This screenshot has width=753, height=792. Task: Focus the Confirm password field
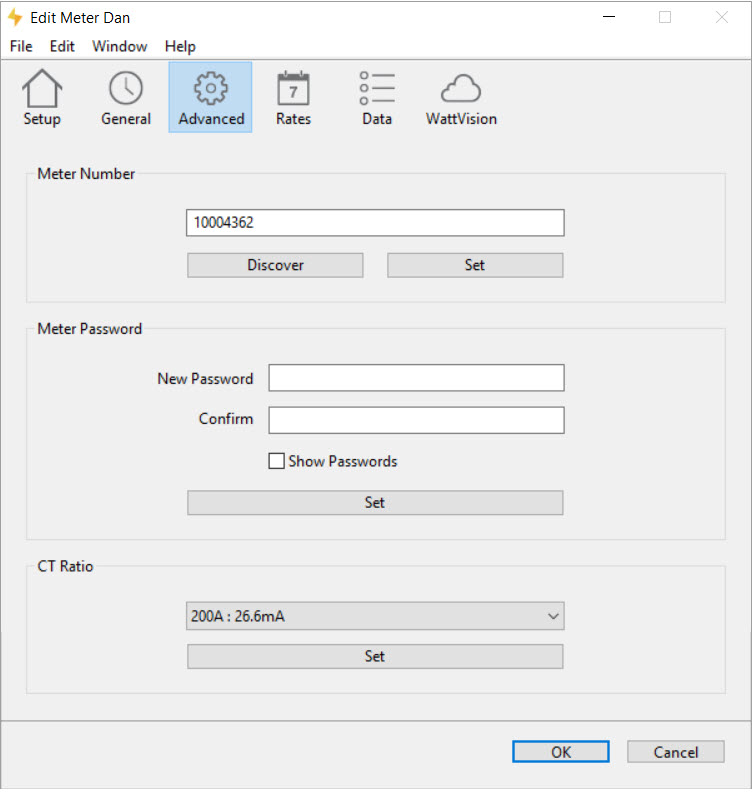click(x=416, y=420)
